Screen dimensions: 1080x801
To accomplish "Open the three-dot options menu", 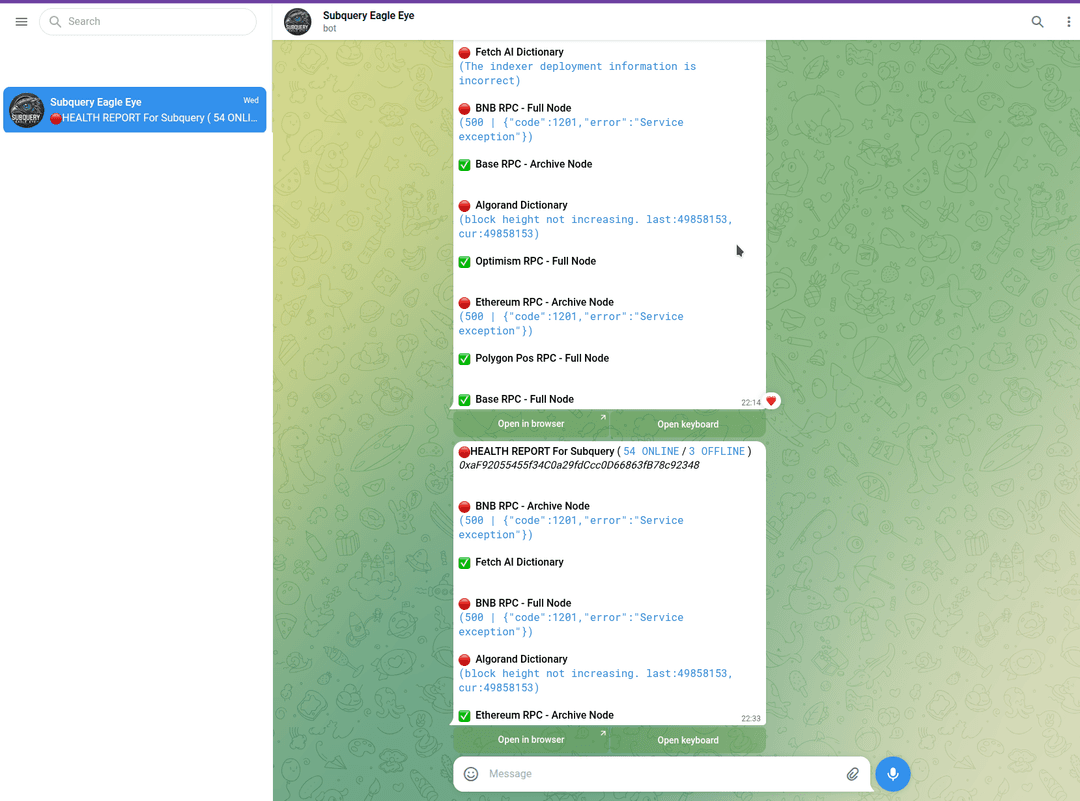I will 1068,21.
